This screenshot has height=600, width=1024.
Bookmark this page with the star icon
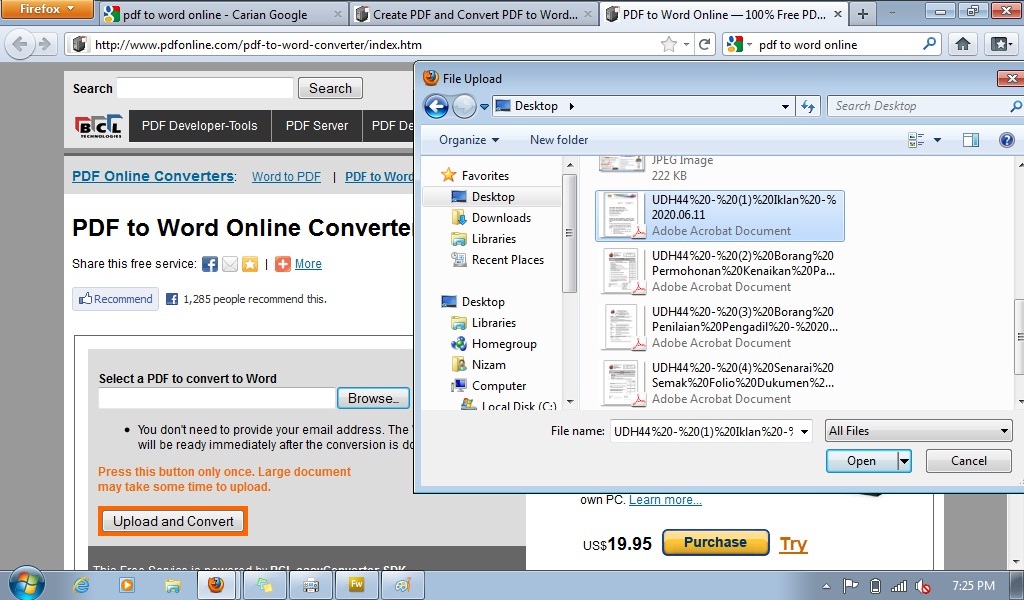click(669, 44)
